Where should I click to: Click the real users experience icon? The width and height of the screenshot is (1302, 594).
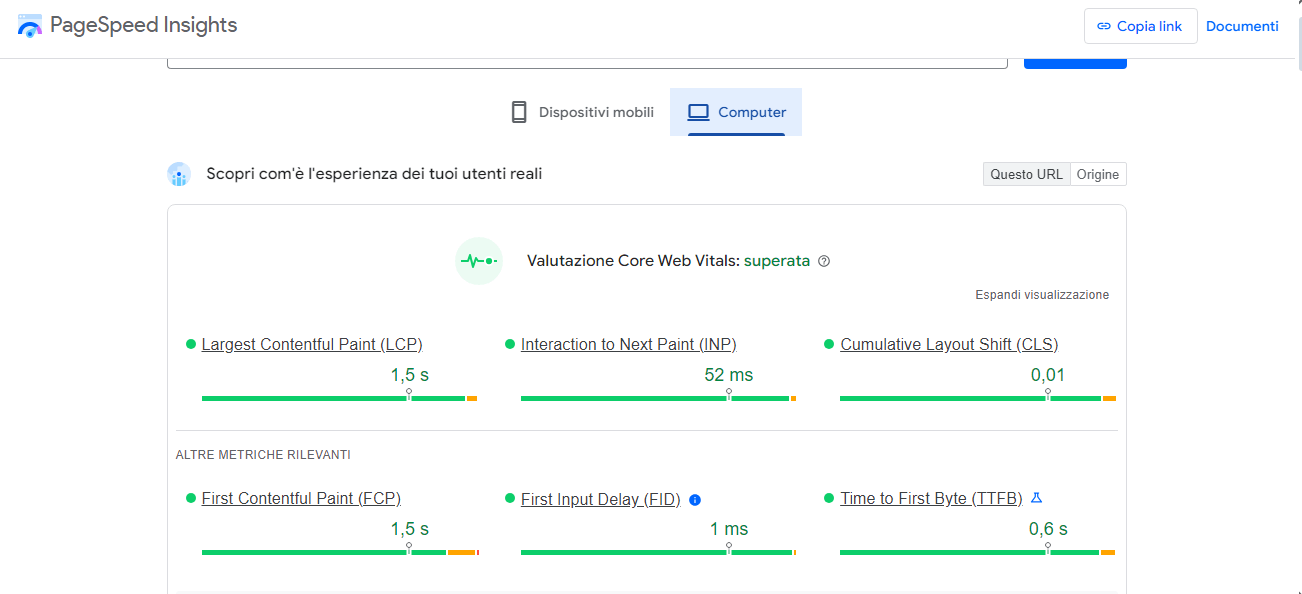coord(179,174)
